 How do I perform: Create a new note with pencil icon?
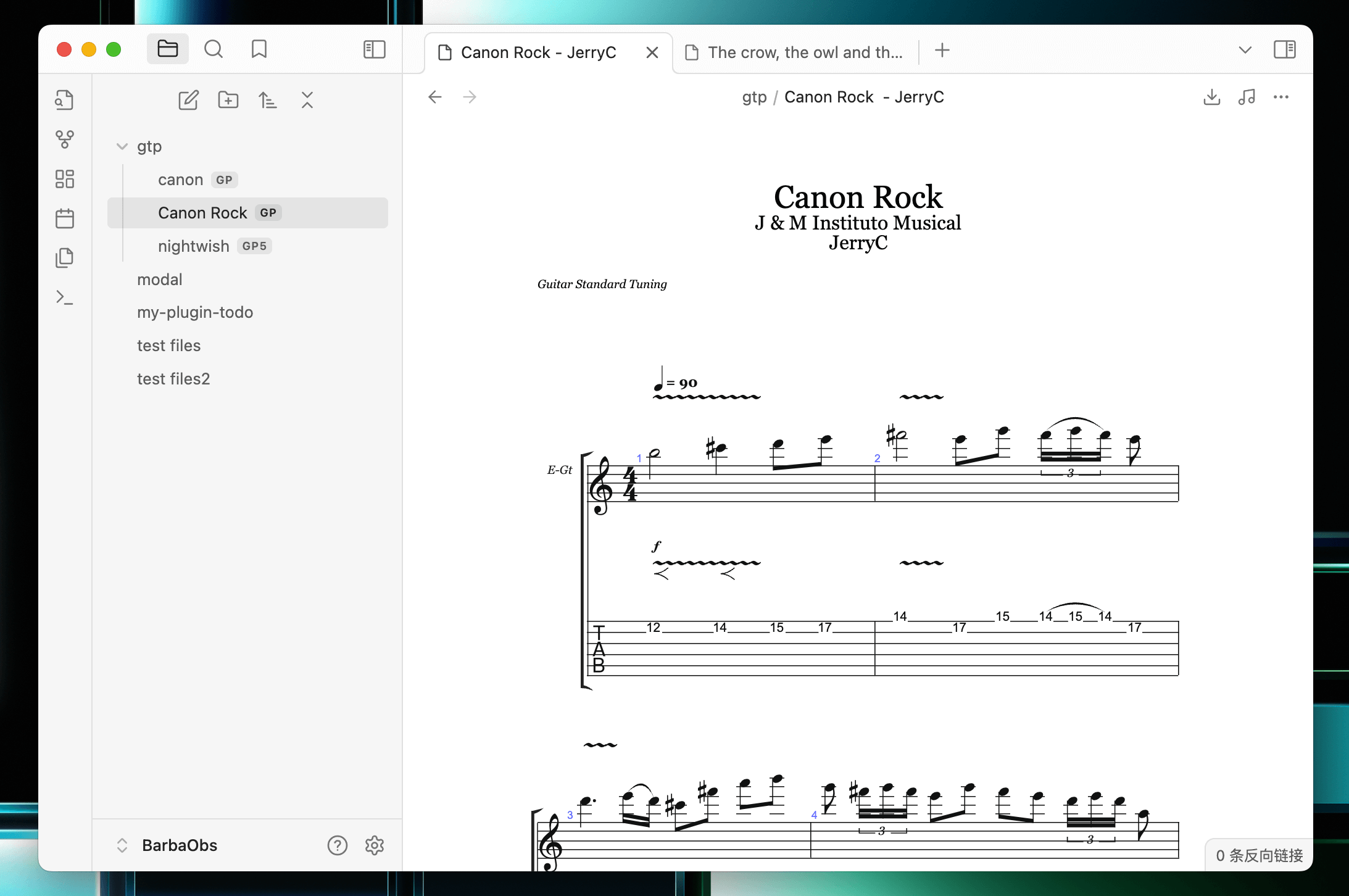coord(188,100)
